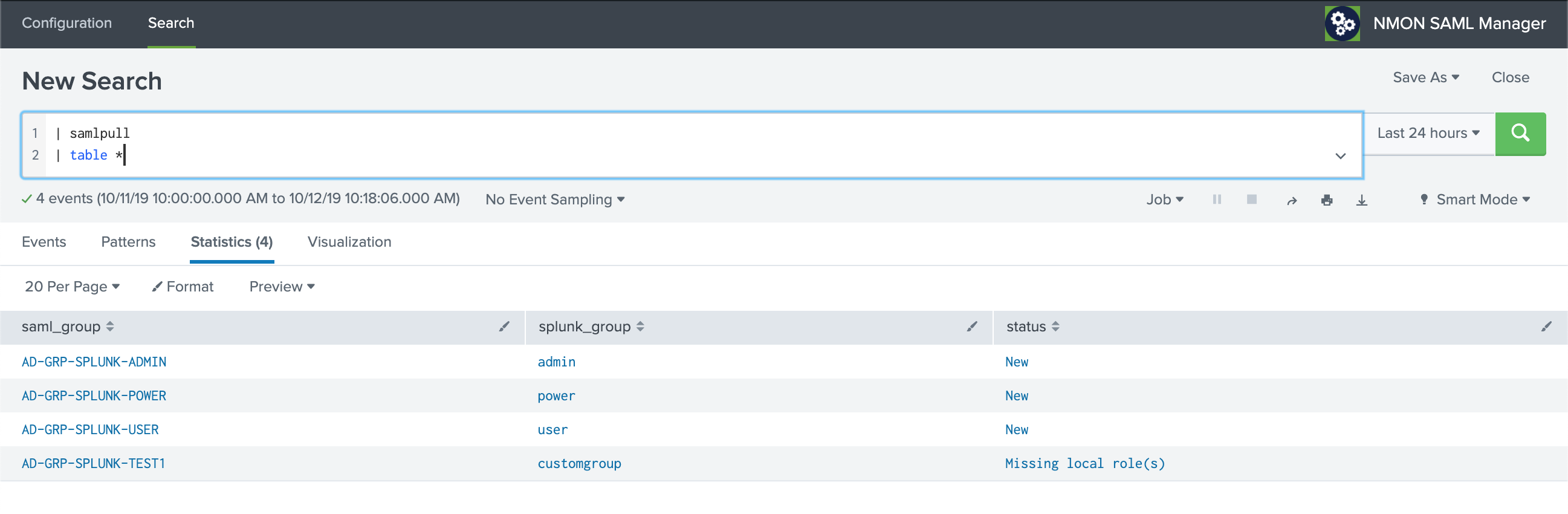This screenshot has width=1568, height=514.
Task: Select the Statistics (4) tab
Action: tap(232, 242)
